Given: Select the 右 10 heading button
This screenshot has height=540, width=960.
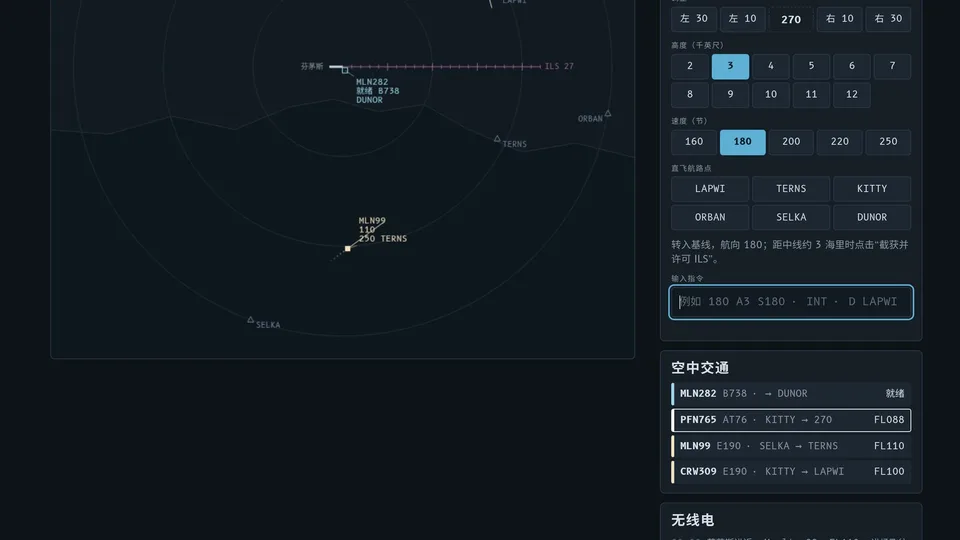Looking at the screenshot, I should [x=839, y=19].
